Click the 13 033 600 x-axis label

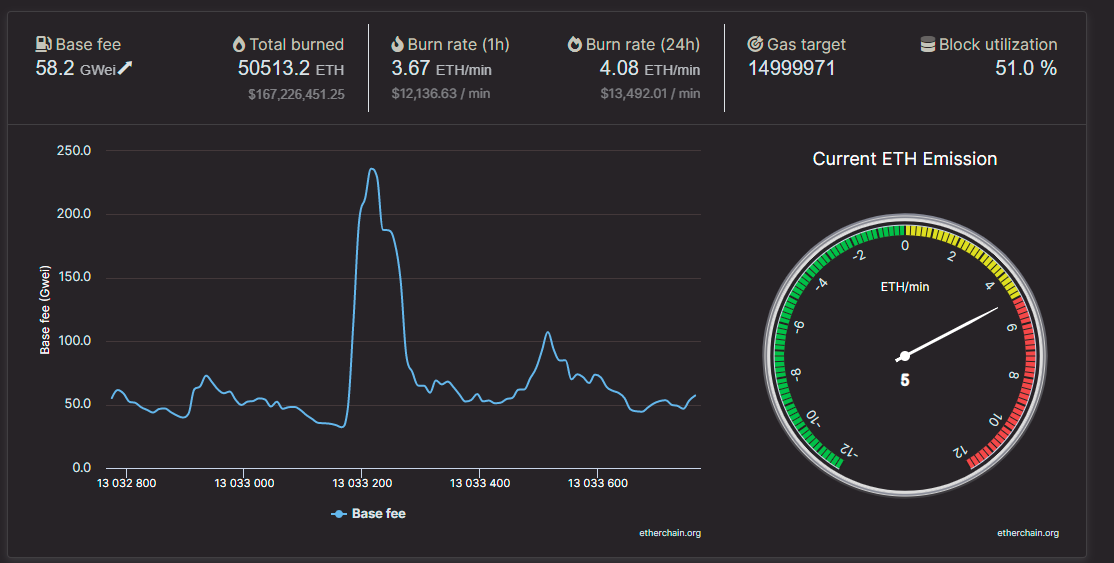coord(597,483)
